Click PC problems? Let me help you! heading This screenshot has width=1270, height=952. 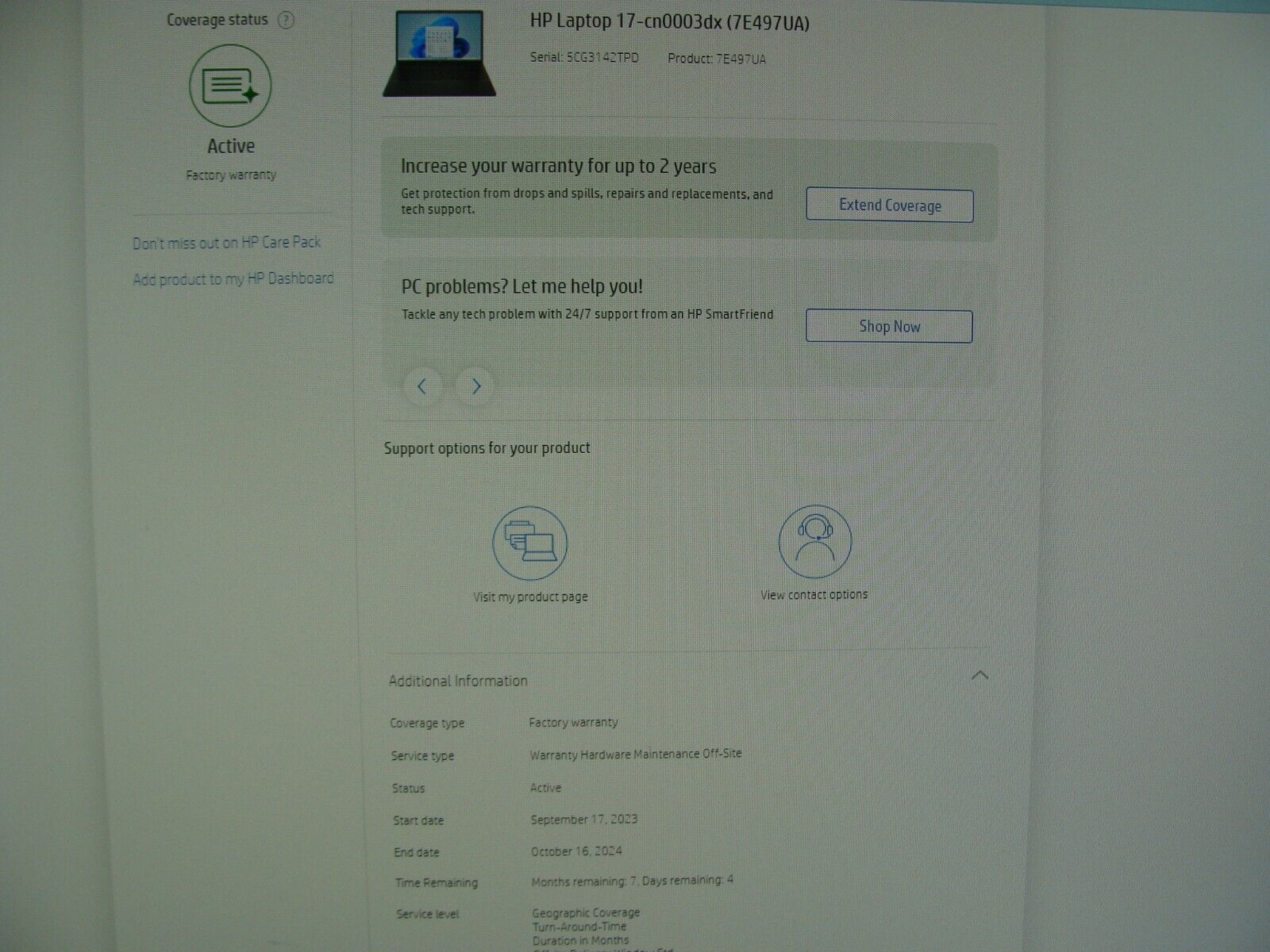522,286
